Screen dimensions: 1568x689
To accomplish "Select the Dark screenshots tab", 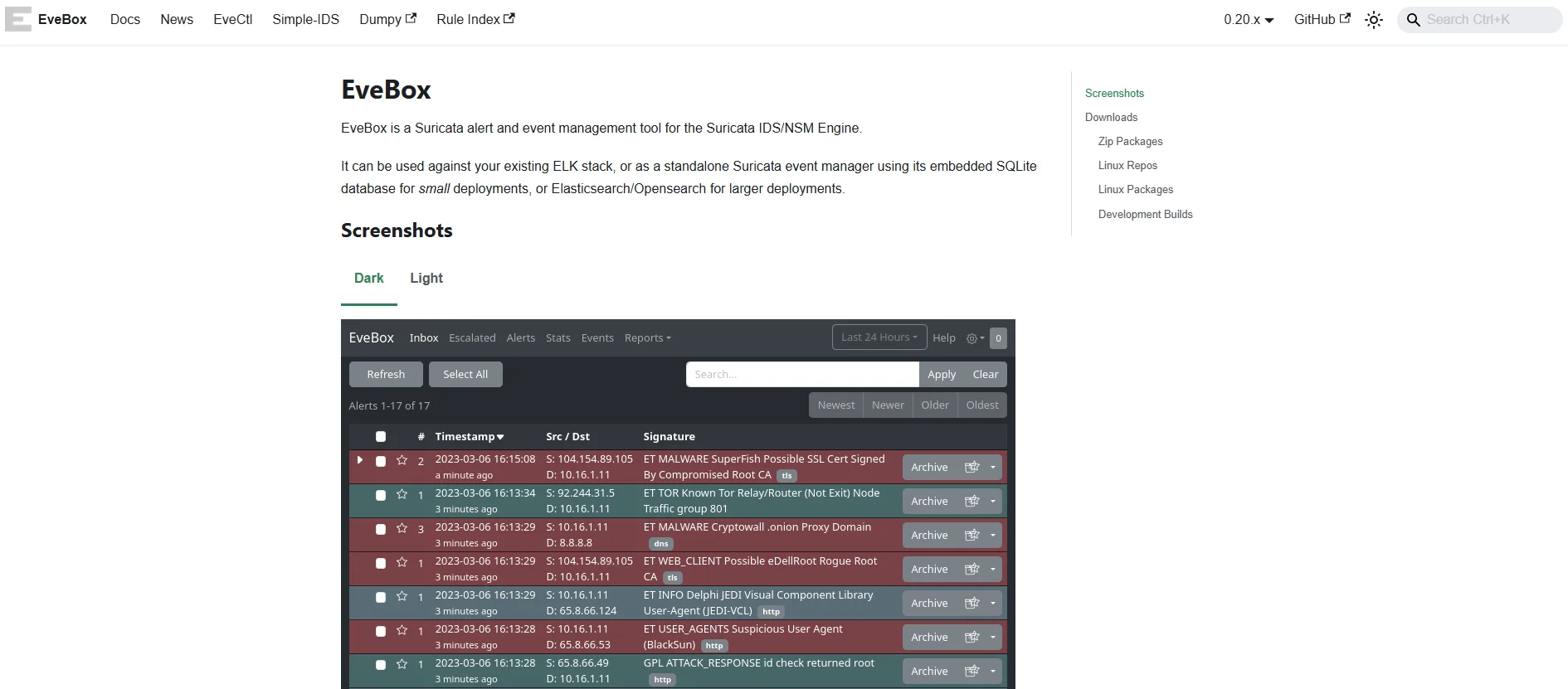I will pyautogui.click(x=369, y=279).
